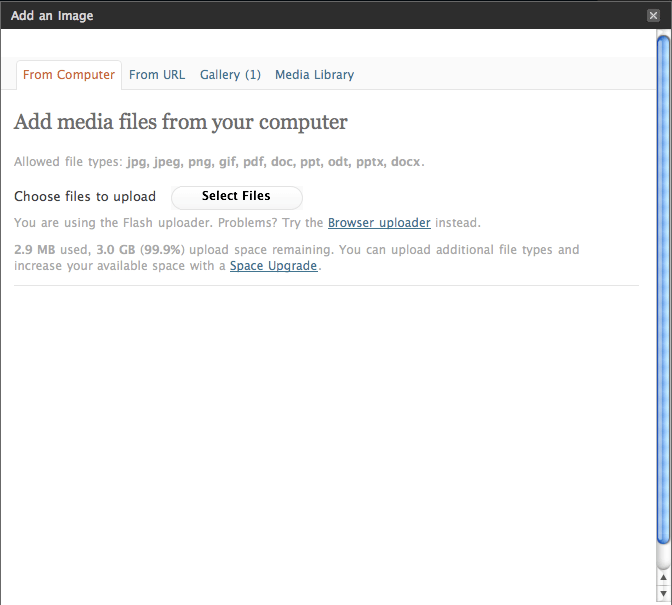This screenshot has width=672, height=605.
Task: Click the 'Choose files to upload' label
Action: click(85, 196)
